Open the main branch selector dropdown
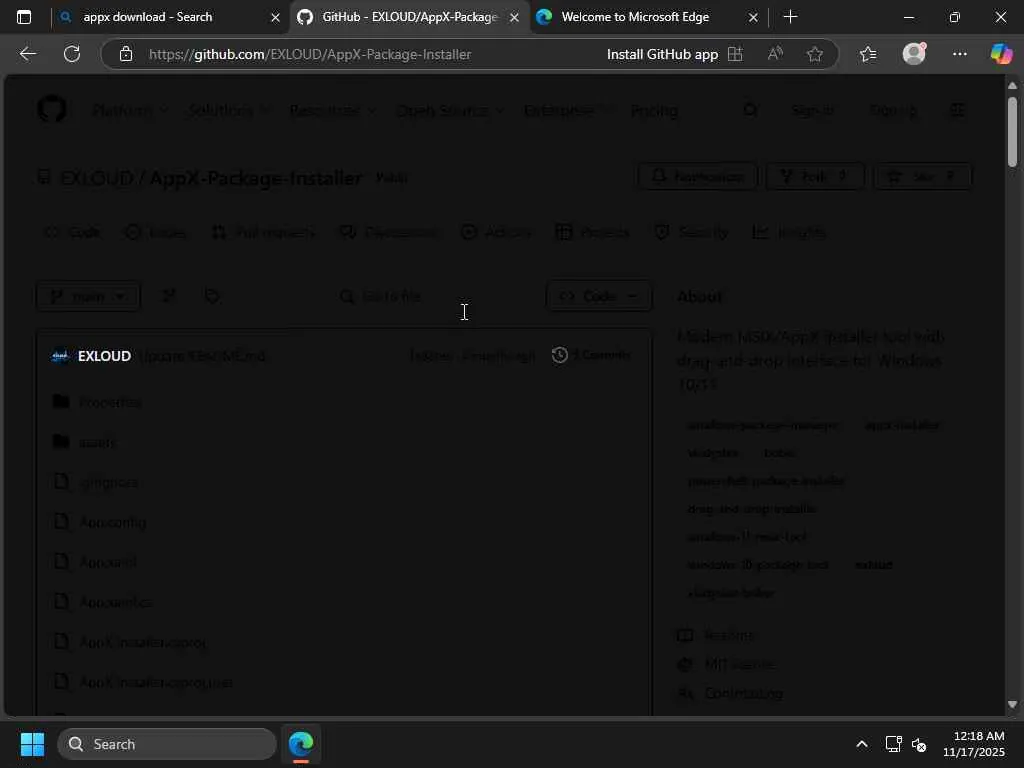 88,296
